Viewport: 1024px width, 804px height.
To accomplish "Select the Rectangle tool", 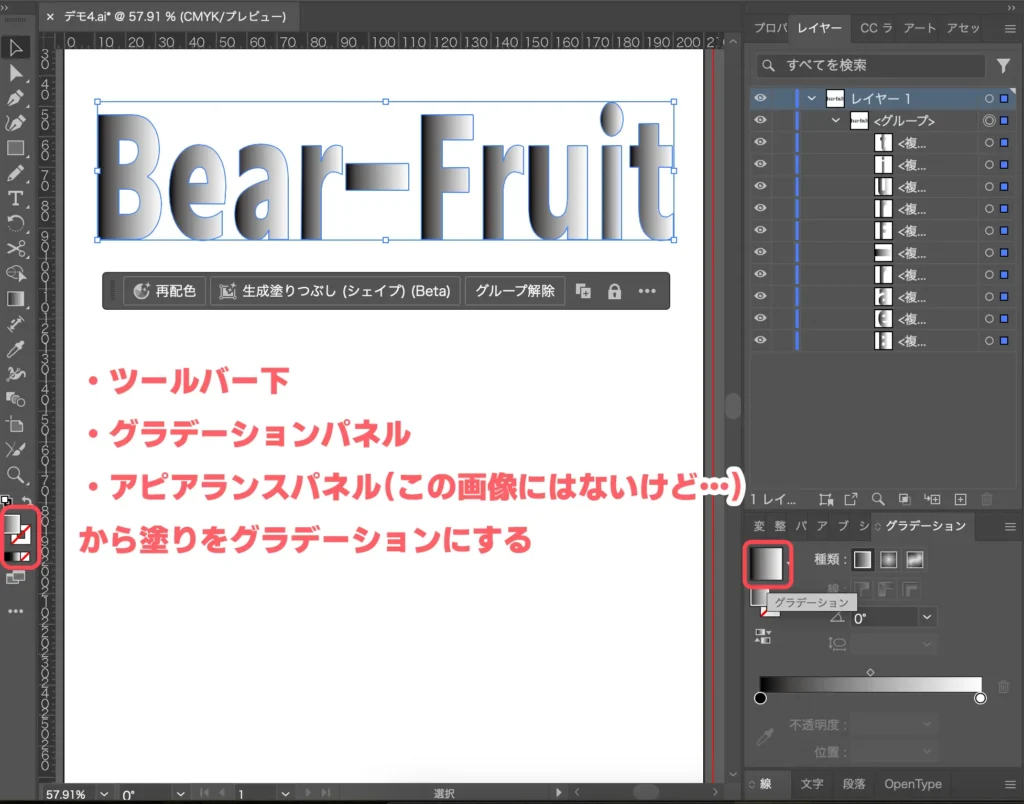I will (15, 147).
